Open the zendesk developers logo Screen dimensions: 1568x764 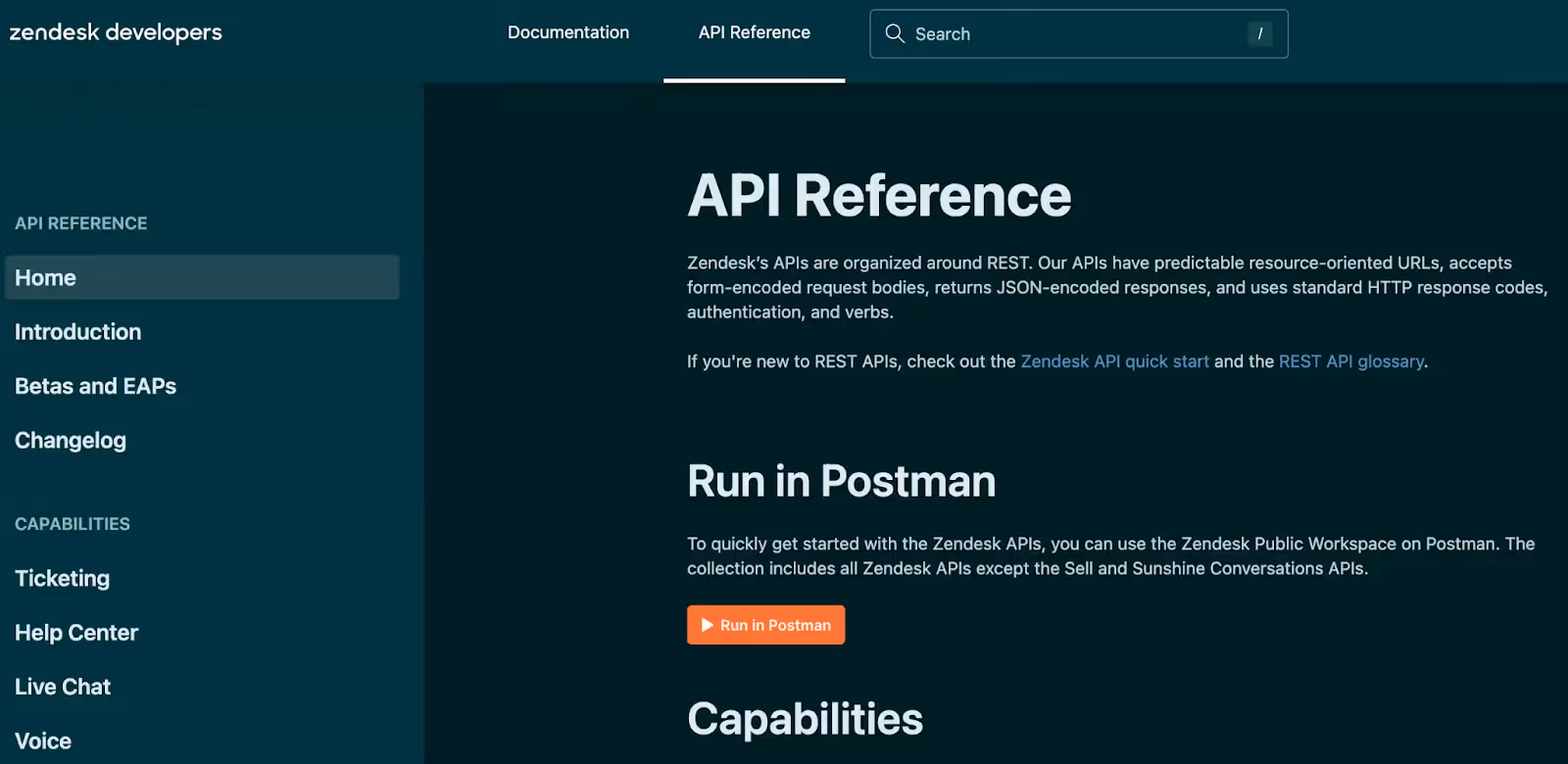pyautogui.click(x=116, y=32)
